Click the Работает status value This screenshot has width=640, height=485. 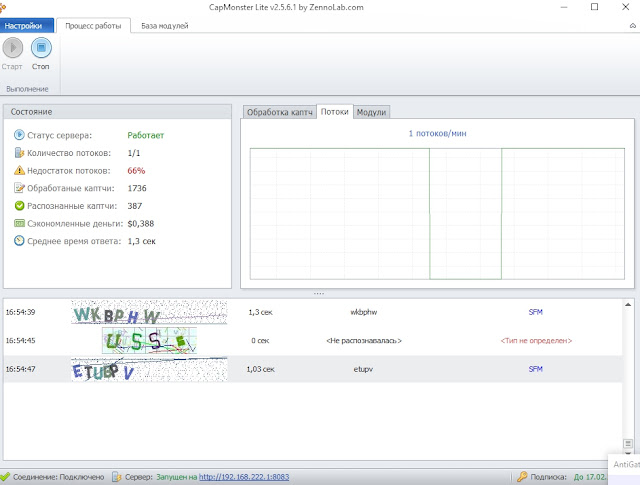pos(146,135)
